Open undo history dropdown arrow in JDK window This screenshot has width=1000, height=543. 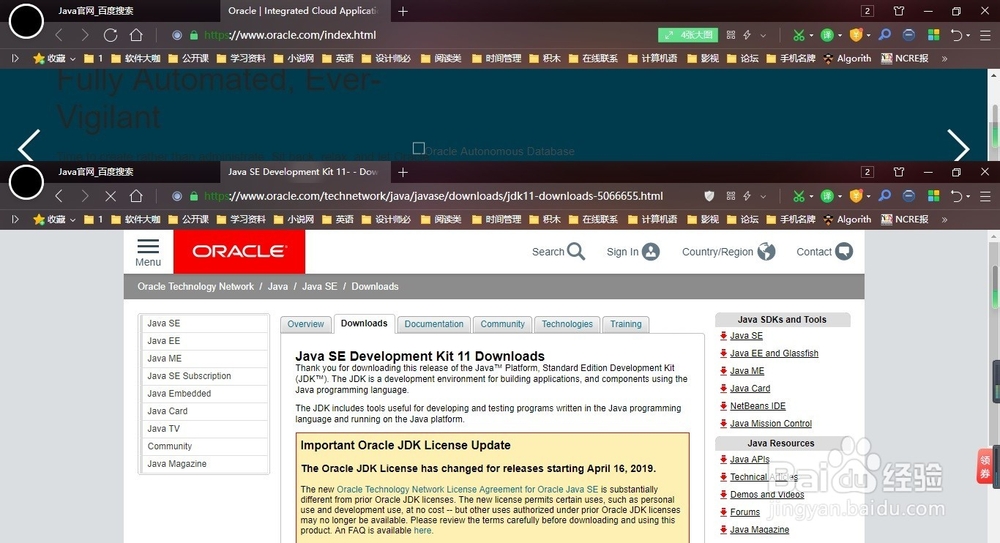[x=968, y=197]
